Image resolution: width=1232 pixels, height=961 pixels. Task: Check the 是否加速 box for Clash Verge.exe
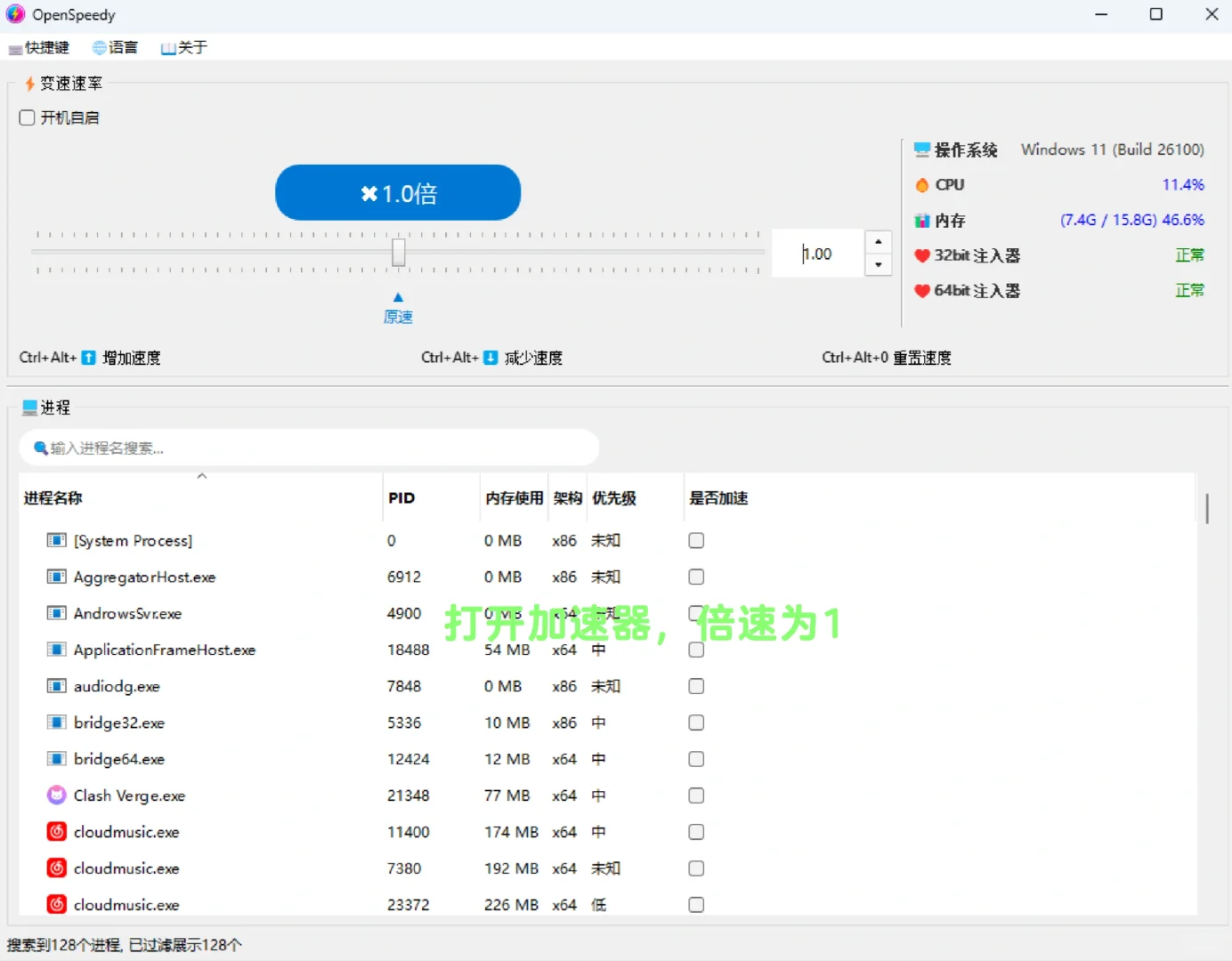coord(695,795)
